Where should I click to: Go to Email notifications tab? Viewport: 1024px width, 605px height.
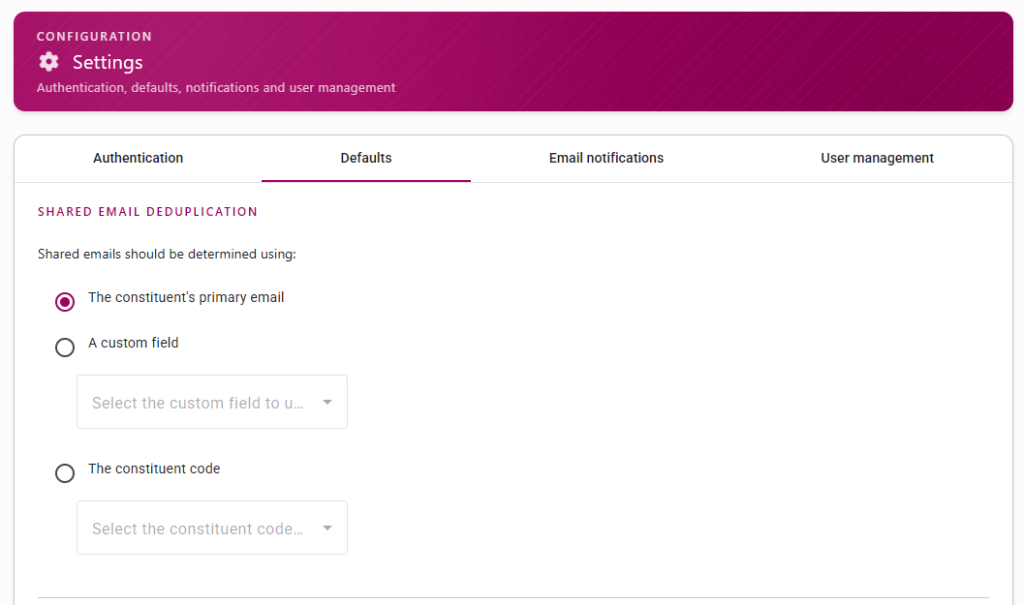point(606,158)
